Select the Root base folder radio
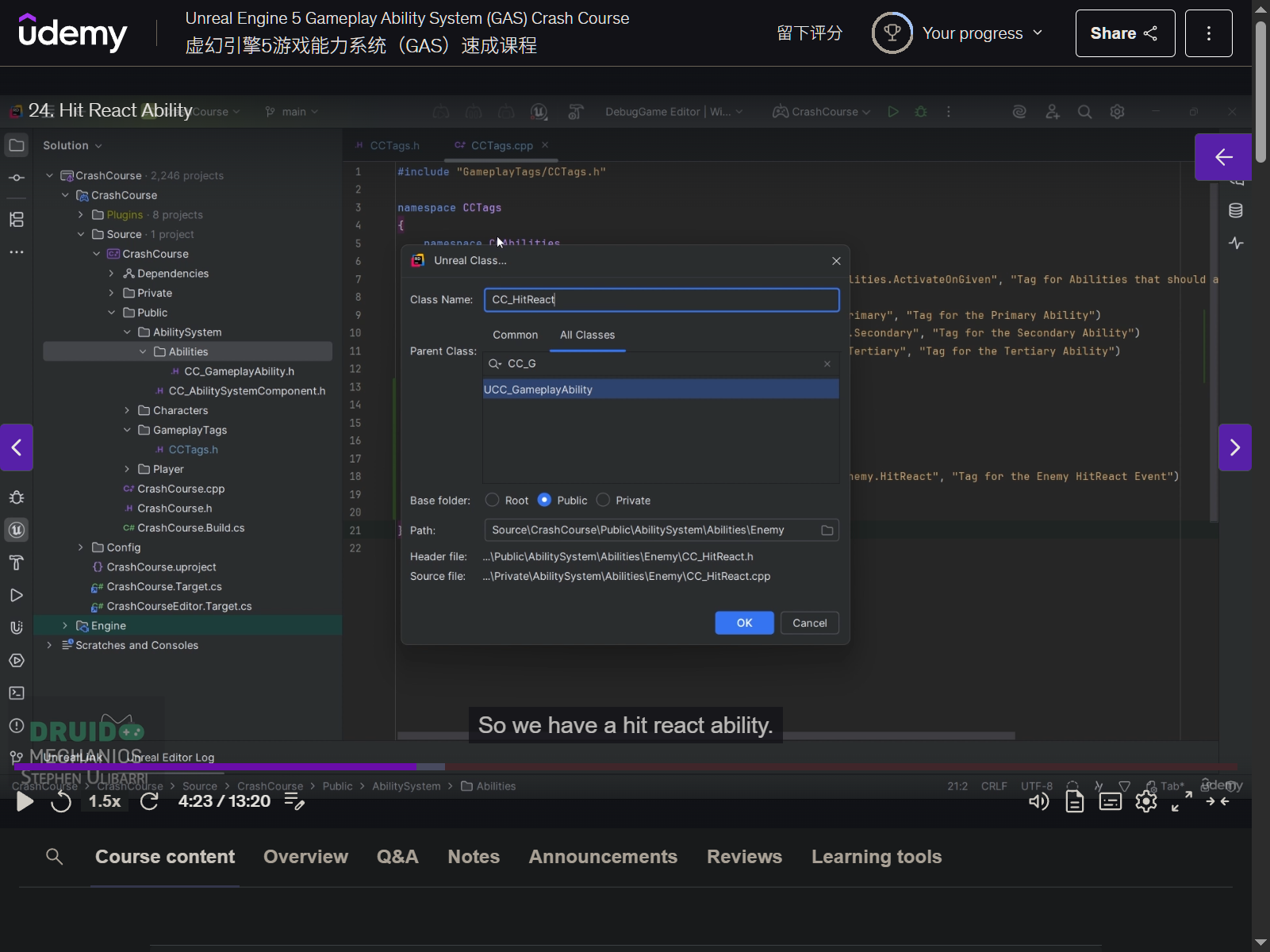Viewport: 1270px width, 952px height. pos(493,500)
